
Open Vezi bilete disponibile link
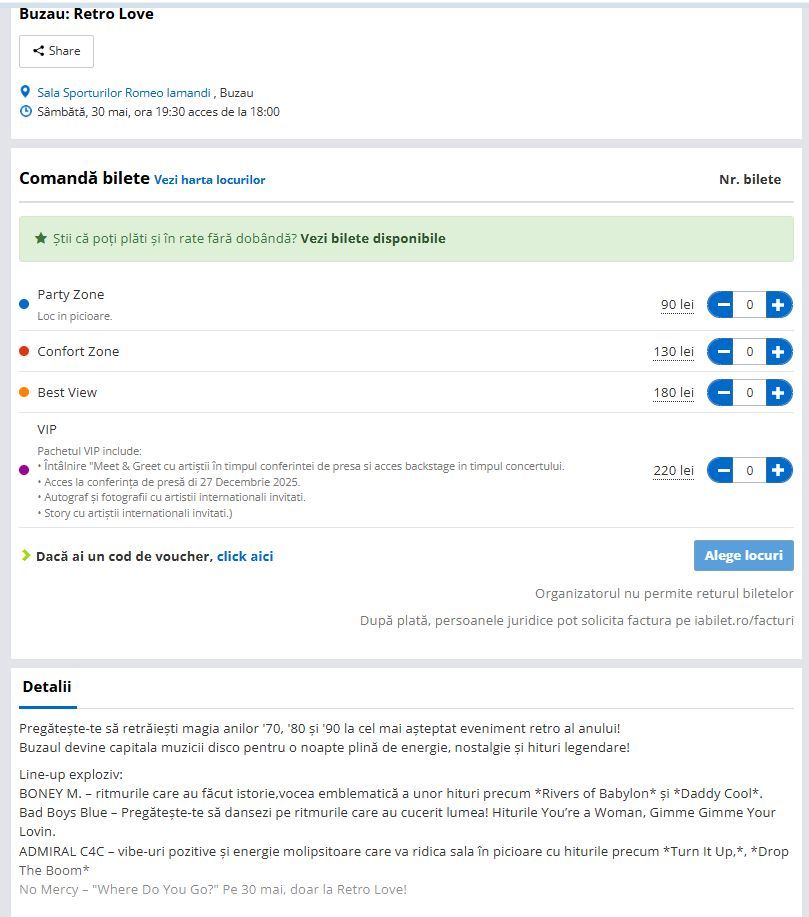coord(373,239)
